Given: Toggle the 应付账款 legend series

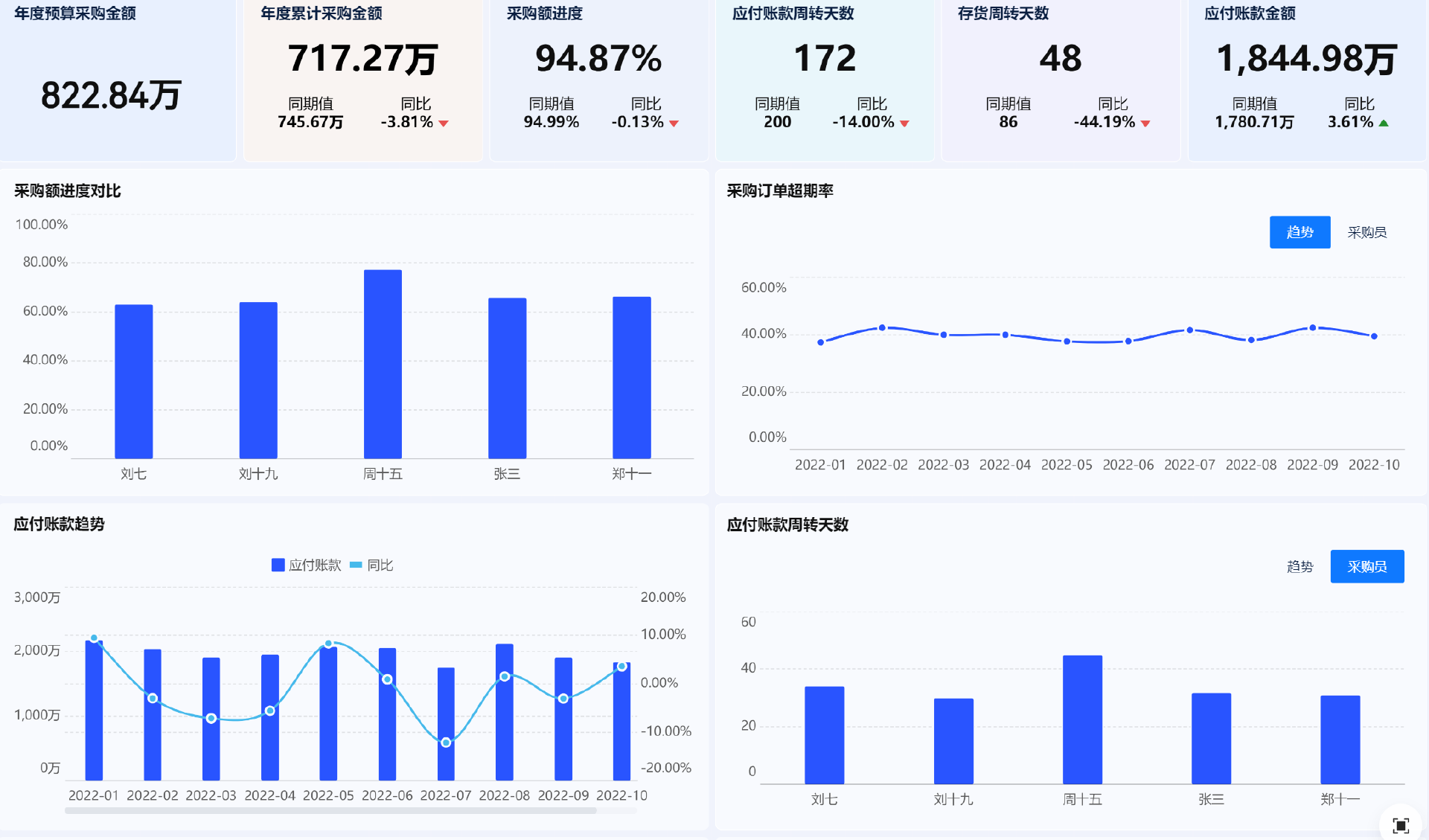Looking at the screenshot, I should tap(306, 565).
